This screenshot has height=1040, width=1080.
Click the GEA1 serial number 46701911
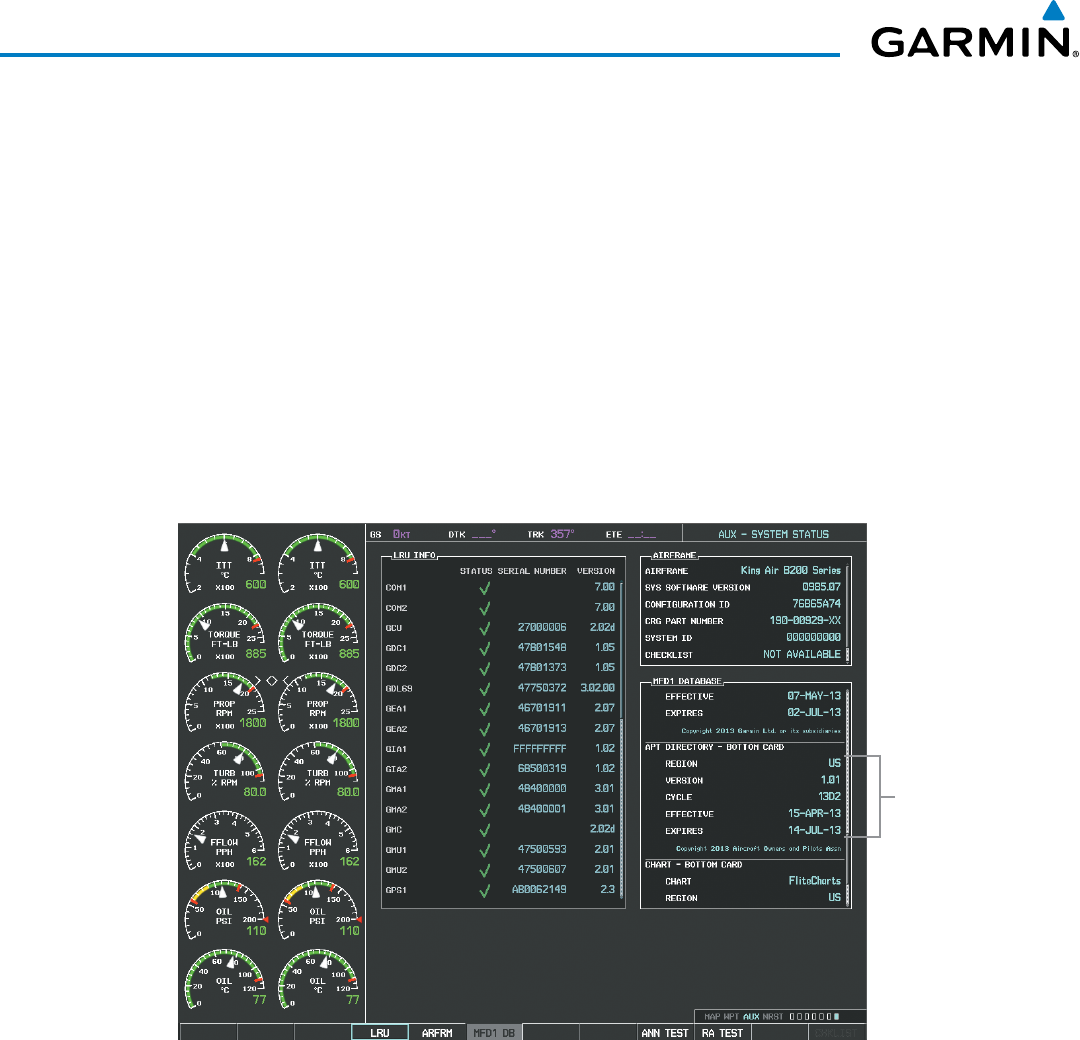542,708
